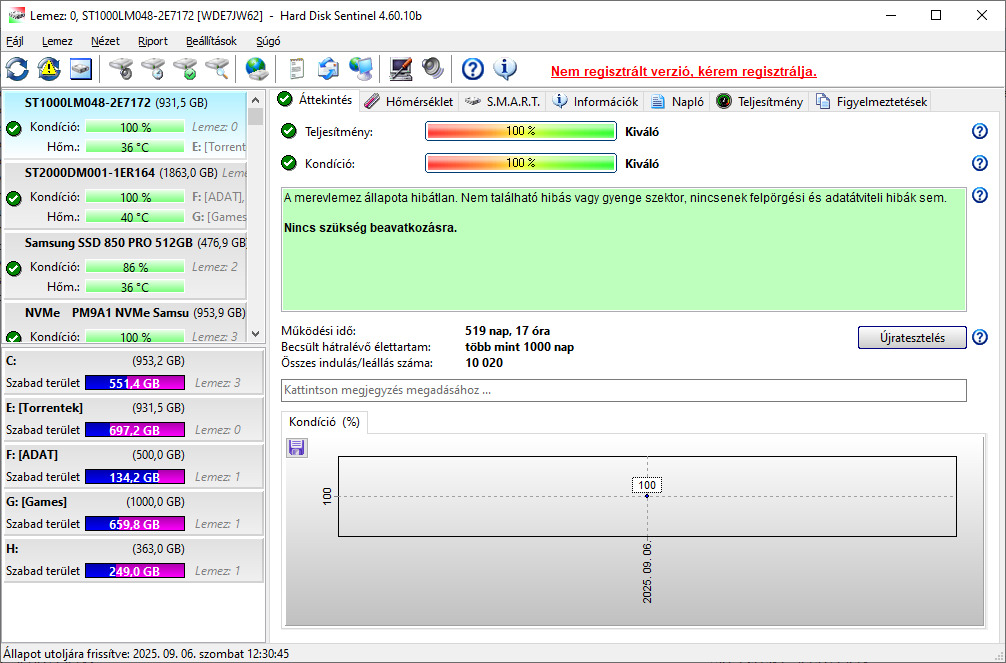Click the help icon next to Újratesztelés
1006x663 pixels.
pos(980,338)
